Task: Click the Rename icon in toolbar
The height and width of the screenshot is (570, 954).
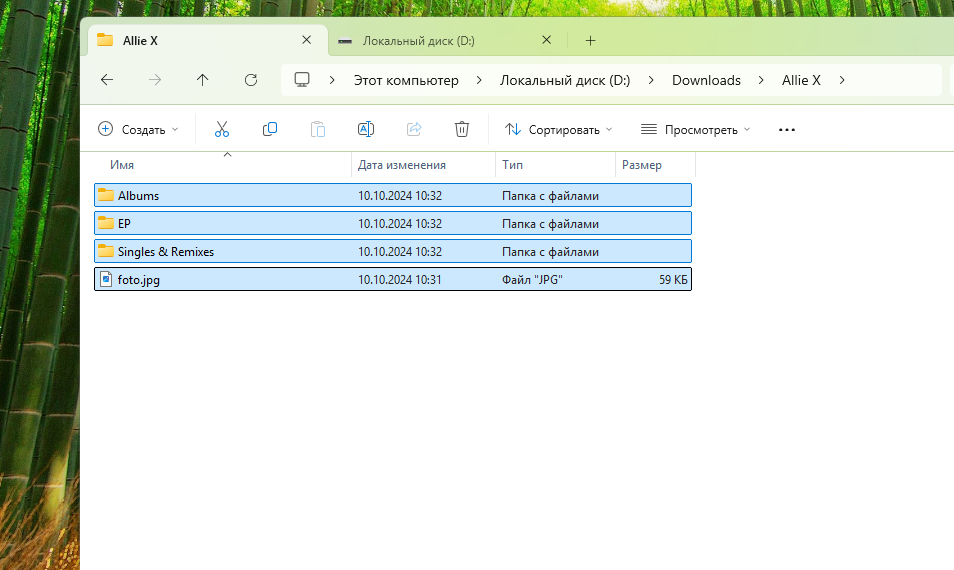Action: coord(366,129)
